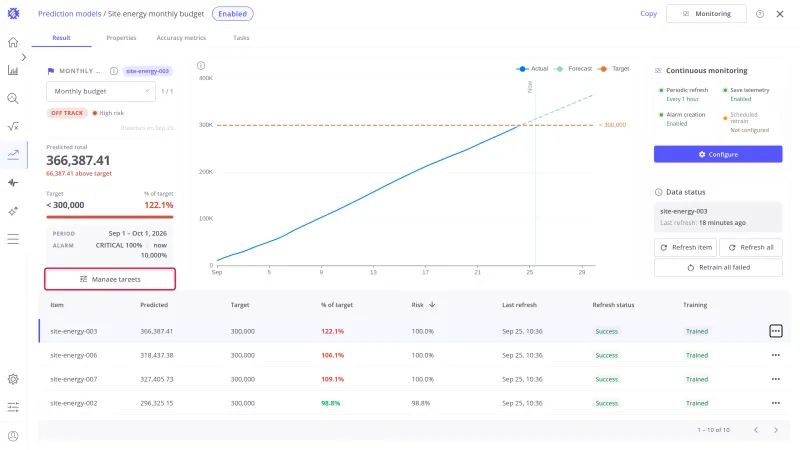This screenshot has width=800, height=450.
Task: Open the settings gear sidebar icon
Action: coord(13,379)
